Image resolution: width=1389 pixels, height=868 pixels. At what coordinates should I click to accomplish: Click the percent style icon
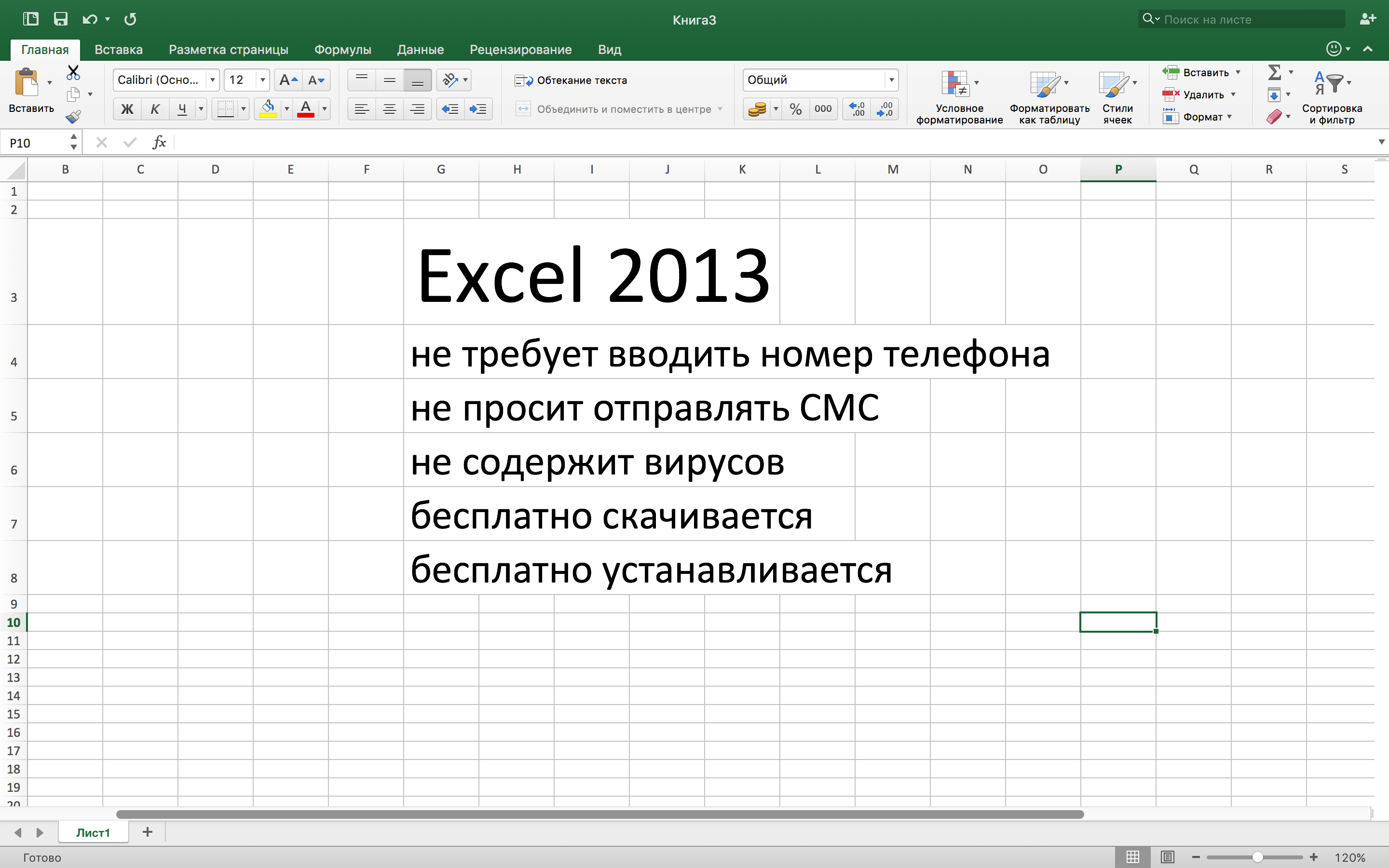coord(795,109)
